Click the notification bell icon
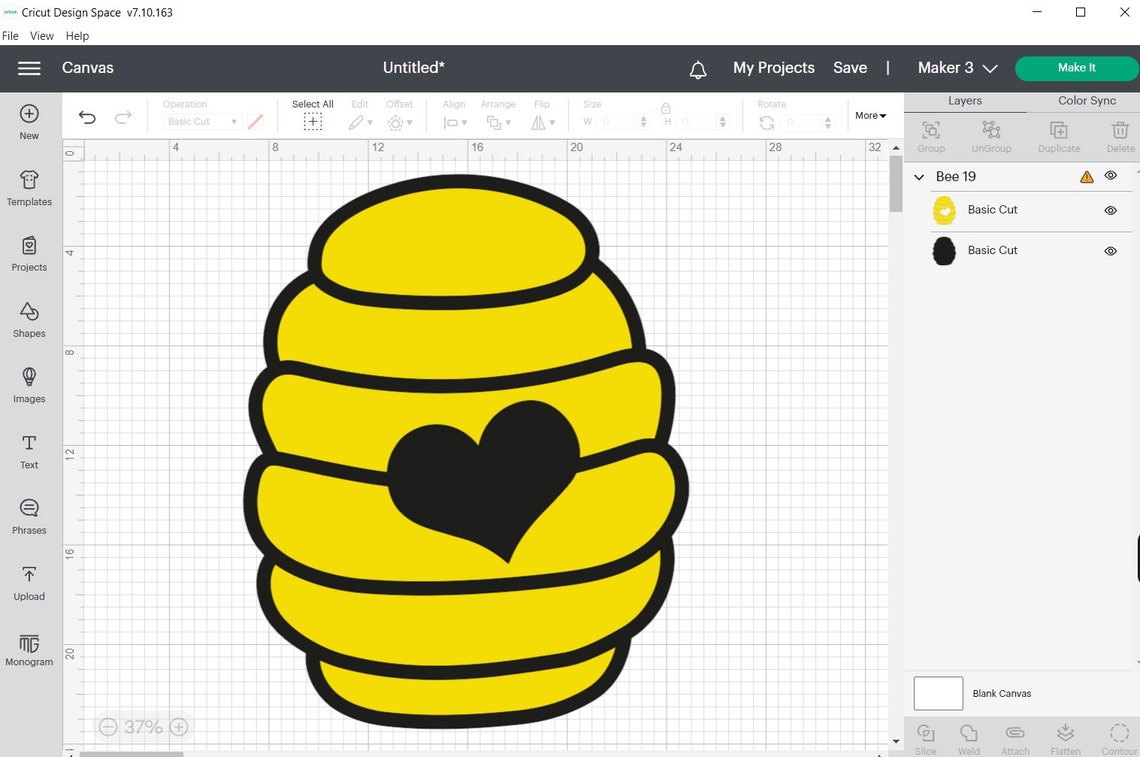The width and height of the screenshot is (1140, 757). tap(697, 69)
